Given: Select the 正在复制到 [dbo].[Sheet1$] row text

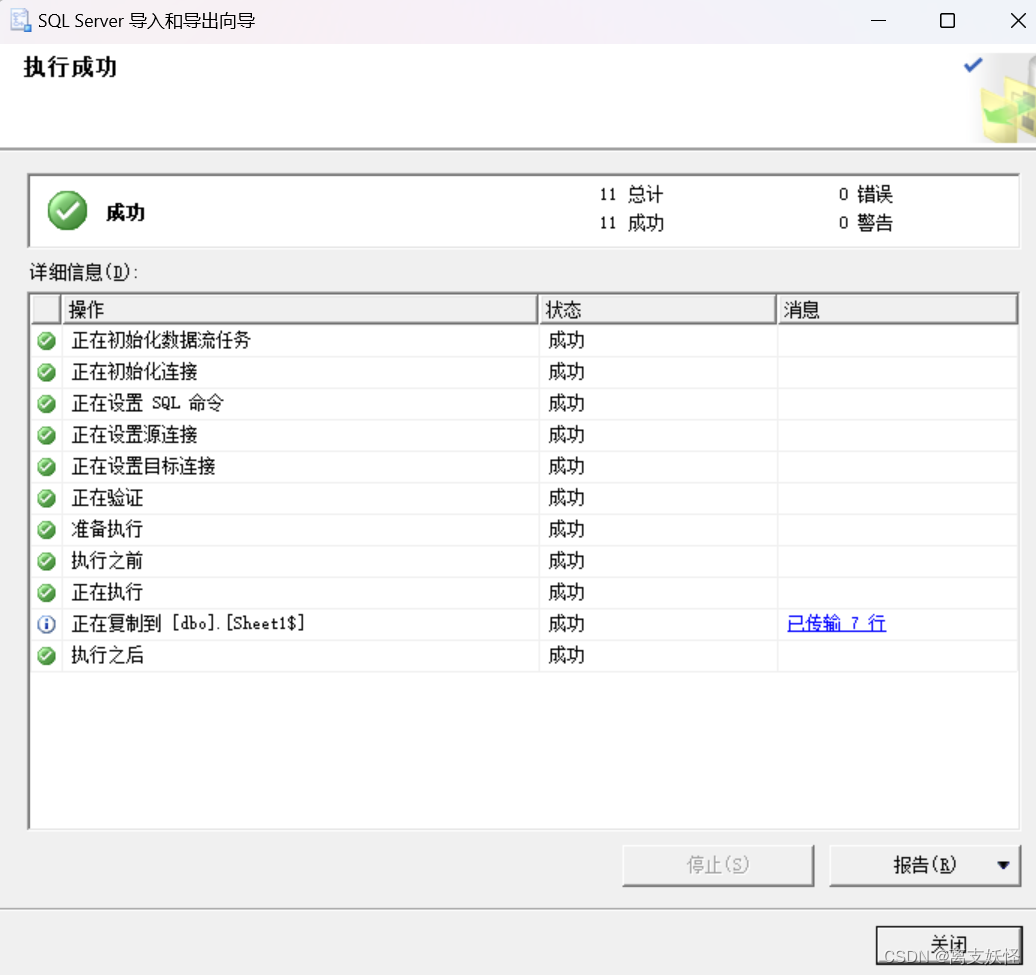Looking at the screenshot, I should tap(188, 623).
